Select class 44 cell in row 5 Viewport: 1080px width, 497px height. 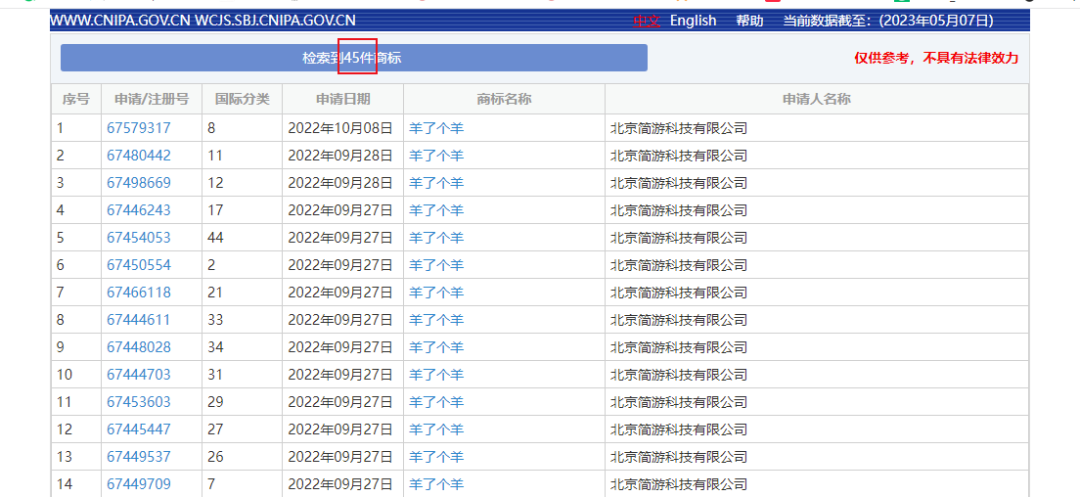coord(242,237)
